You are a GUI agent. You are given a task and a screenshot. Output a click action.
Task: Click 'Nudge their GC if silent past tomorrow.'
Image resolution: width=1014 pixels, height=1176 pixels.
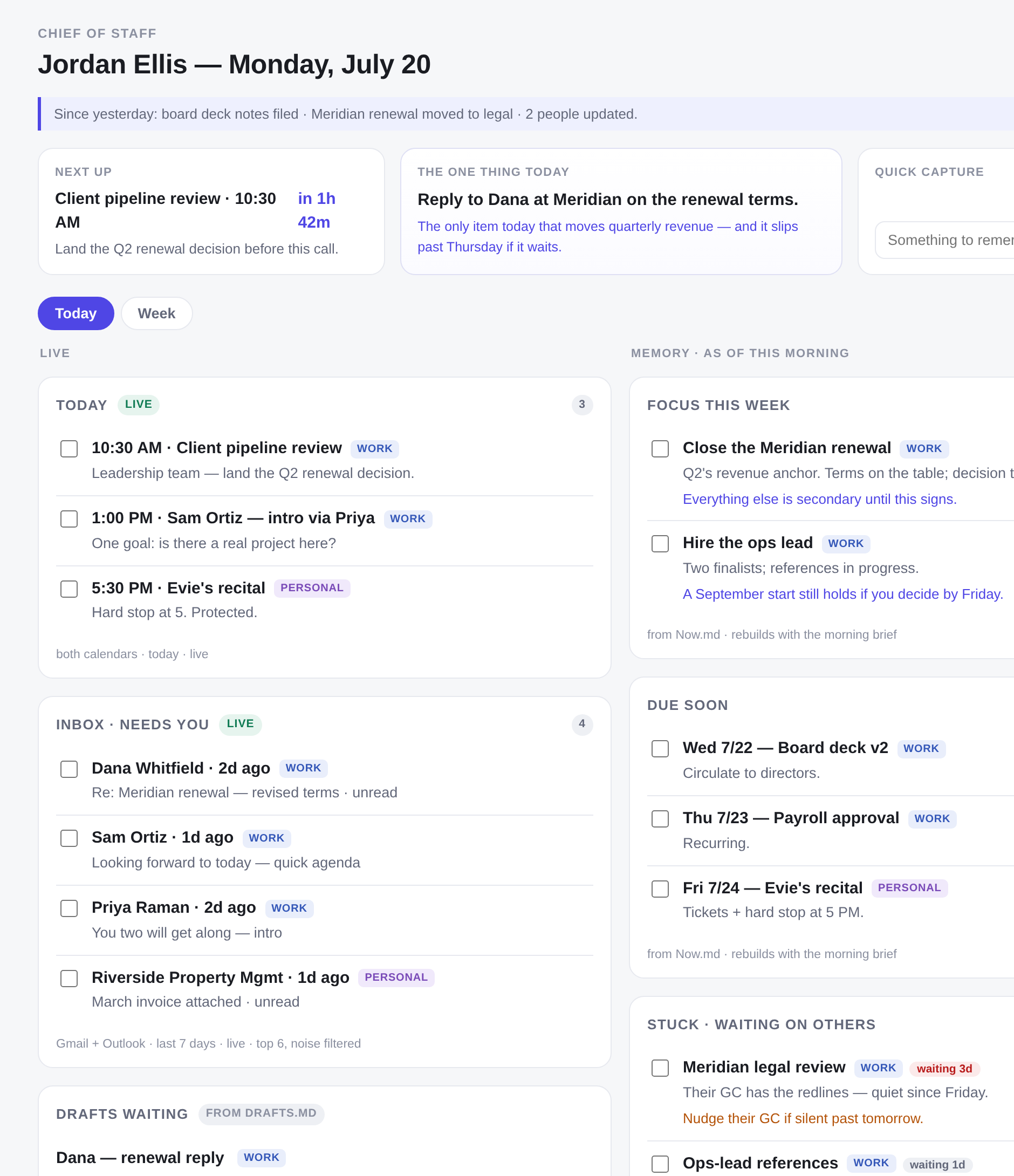coord(803,1119)
